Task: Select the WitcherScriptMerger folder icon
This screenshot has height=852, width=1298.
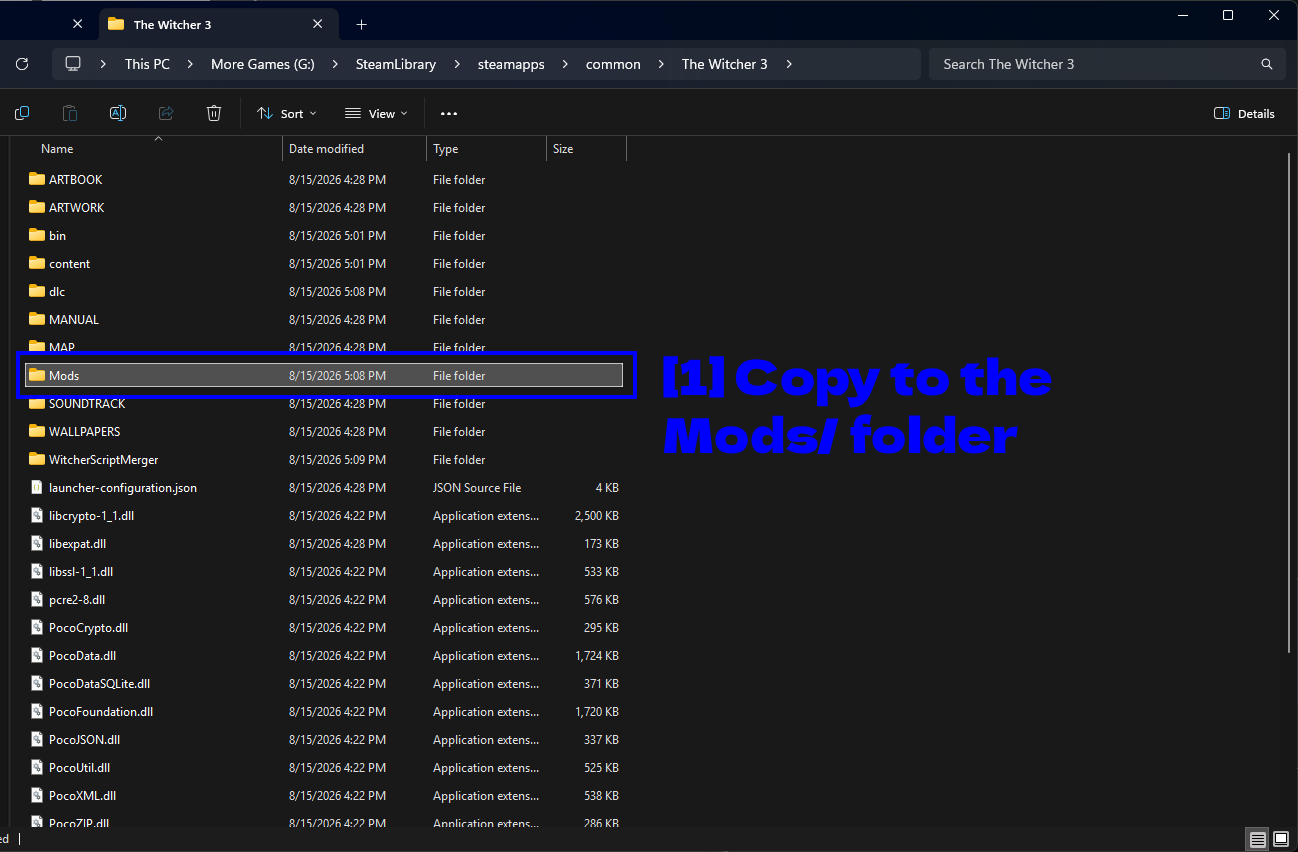Action: point(37,460)
